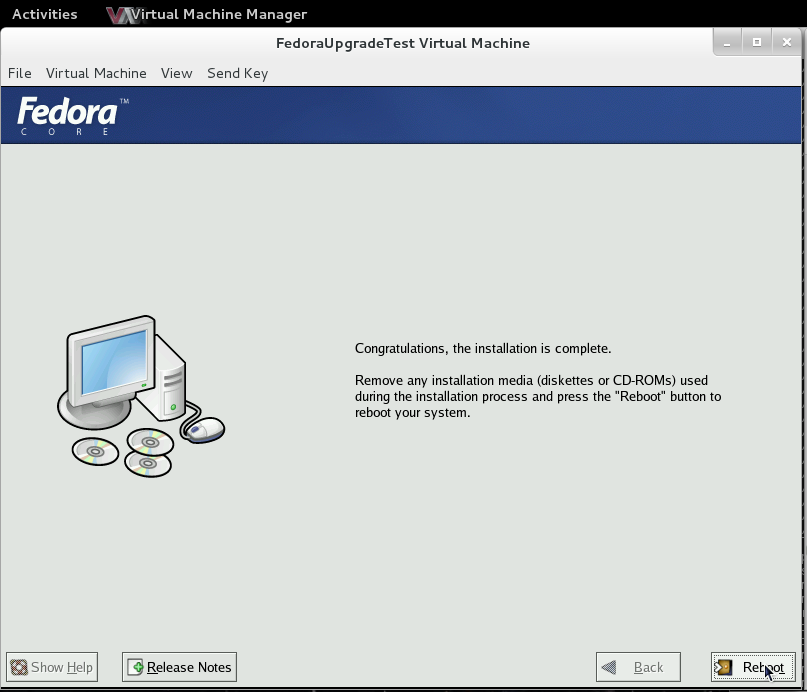Click the Reboot button's icon
This screenshot has height=692, width=807.
coord(723,667)
